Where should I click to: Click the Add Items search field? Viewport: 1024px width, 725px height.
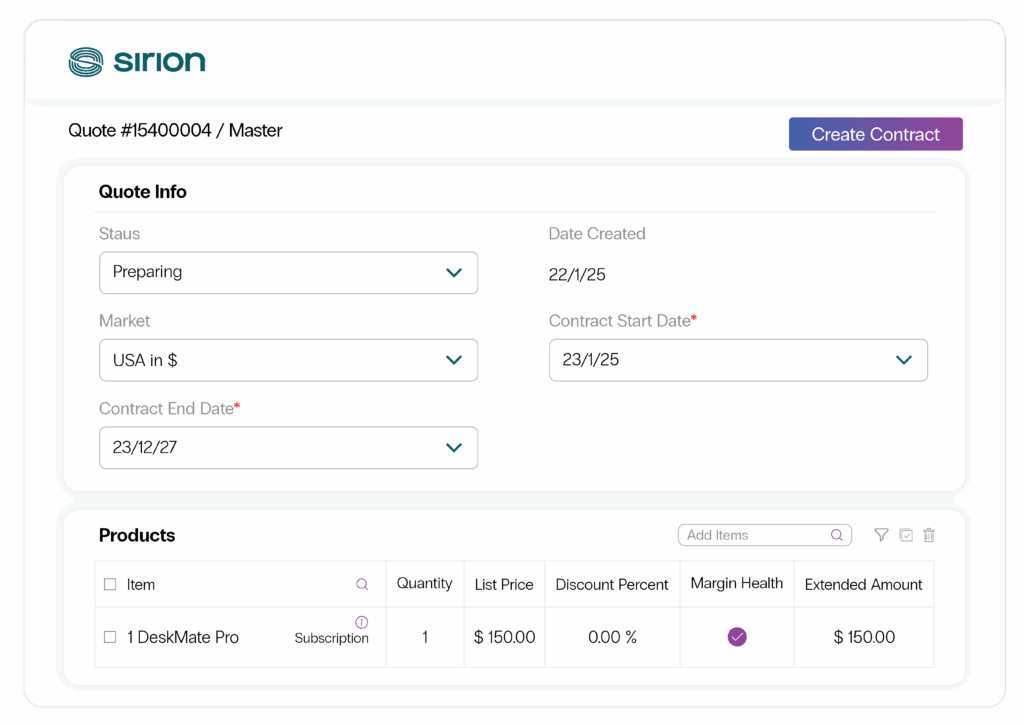(x=765, y=535)
